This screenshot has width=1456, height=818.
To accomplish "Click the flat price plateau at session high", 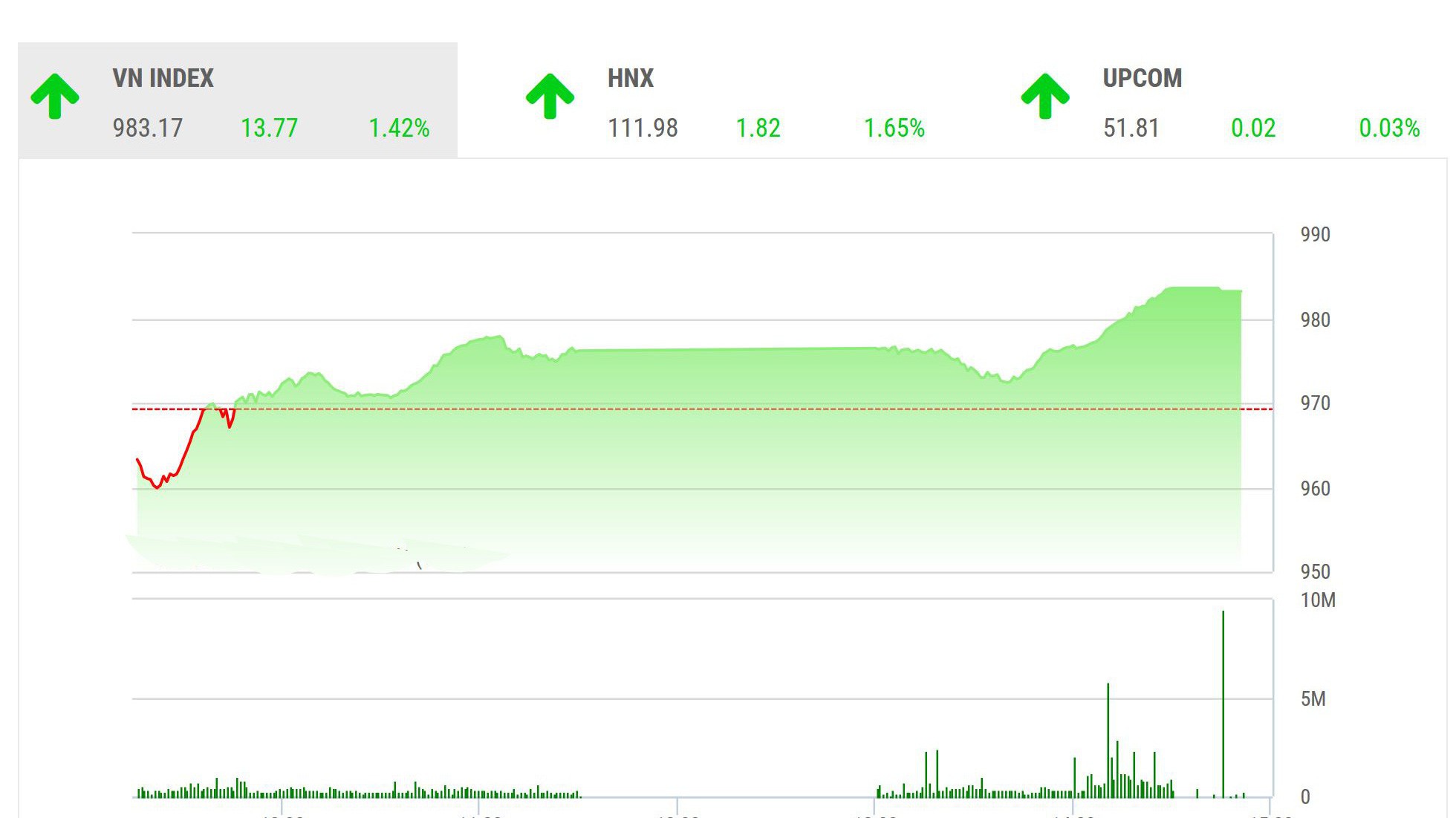I will click(x=1192, y=288).
